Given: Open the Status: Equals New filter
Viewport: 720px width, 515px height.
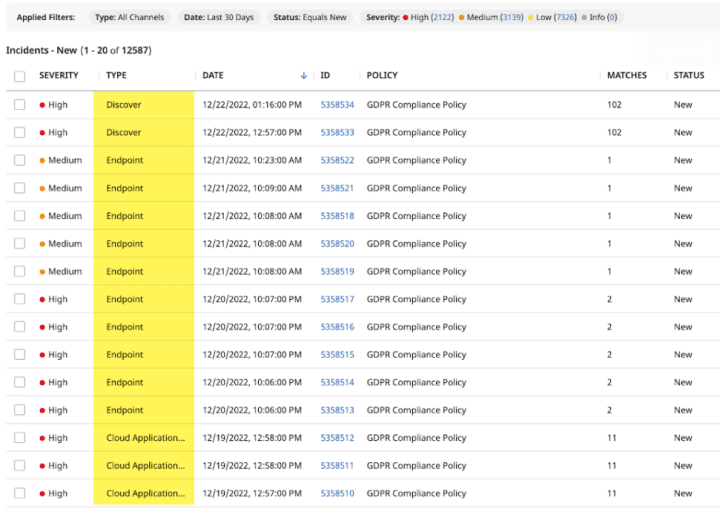Looking at the screenshot, I should pyautogui.click(x=309, y=18).
